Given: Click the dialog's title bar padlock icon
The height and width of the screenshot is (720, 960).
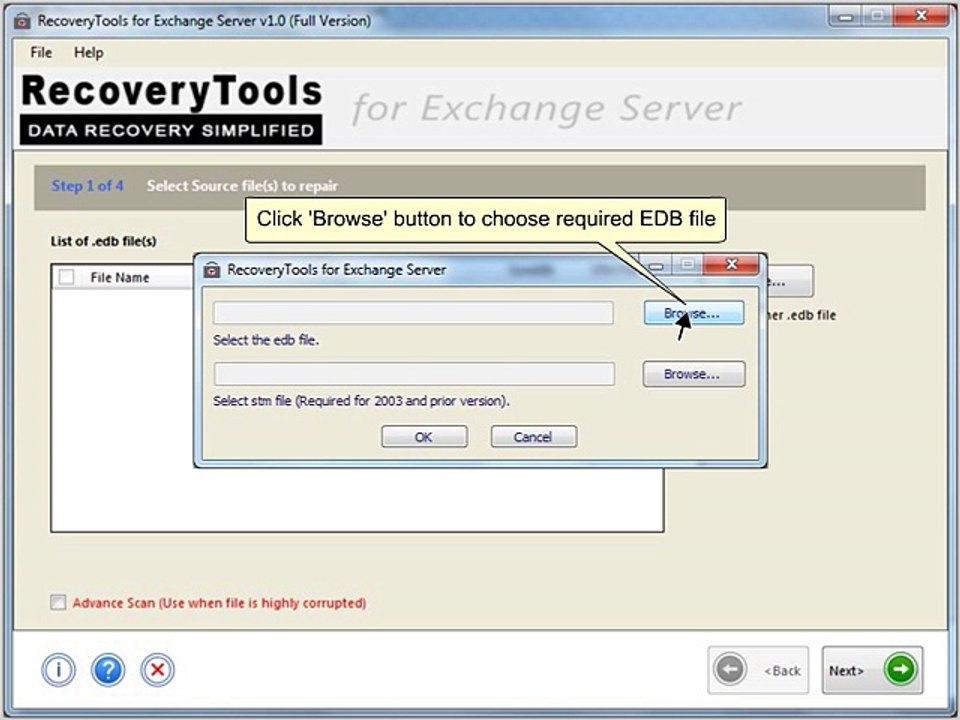Looking at the screenshot, I should pyautogui.click(x=212, y=269).
